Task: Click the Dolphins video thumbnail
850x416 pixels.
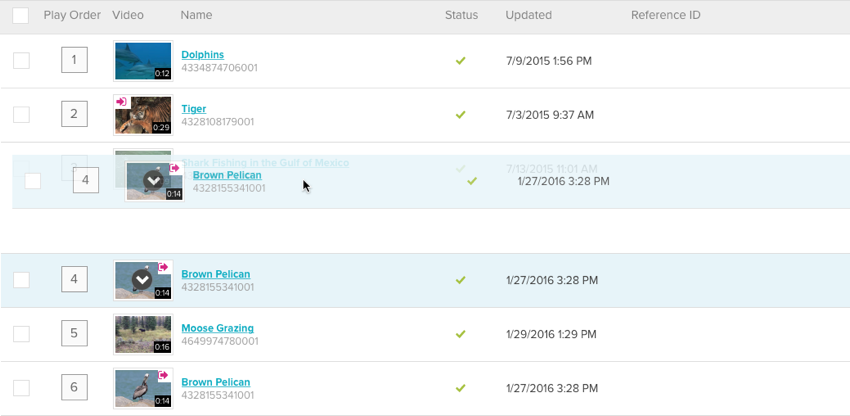Action: 143,61
